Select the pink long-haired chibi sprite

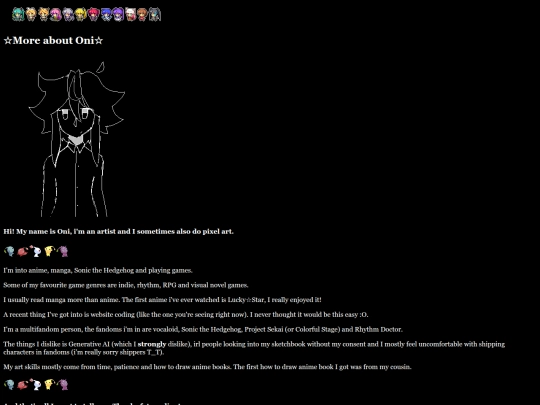(56, 14)
